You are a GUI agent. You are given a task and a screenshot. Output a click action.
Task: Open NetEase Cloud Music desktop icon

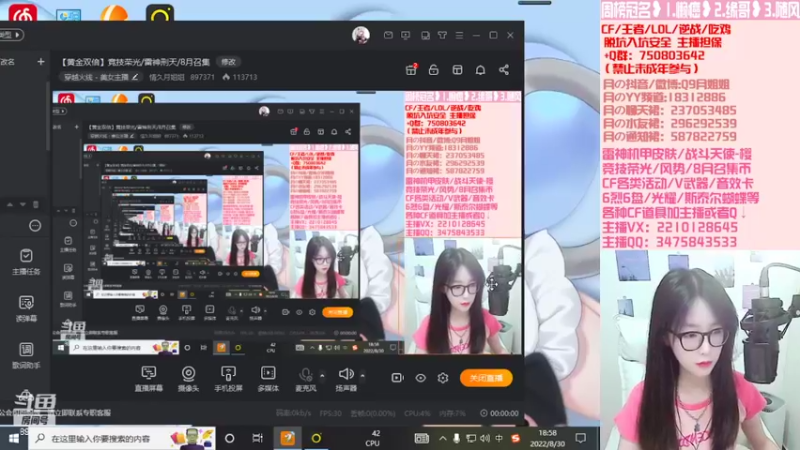(x=22, y=13)
